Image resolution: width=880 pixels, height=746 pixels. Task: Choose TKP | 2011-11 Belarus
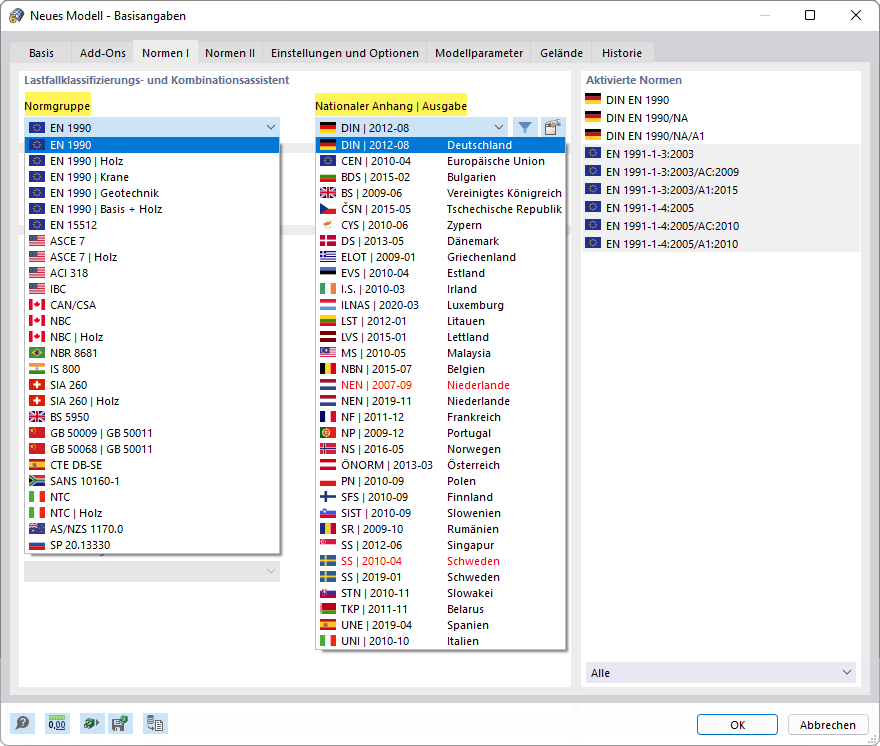pos(441,609)
